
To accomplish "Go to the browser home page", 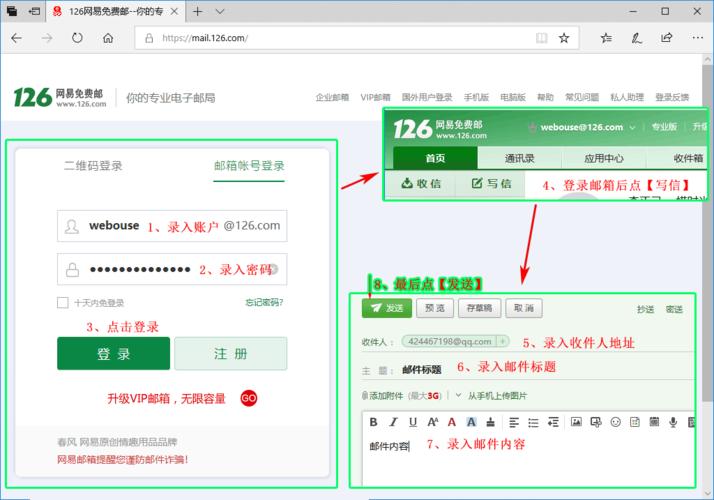I will 108,38.
